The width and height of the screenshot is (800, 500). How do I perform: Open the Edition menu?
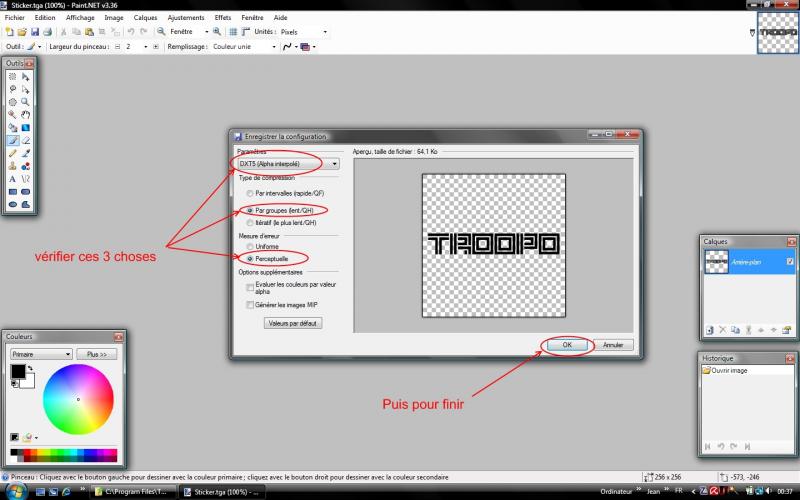45,17
